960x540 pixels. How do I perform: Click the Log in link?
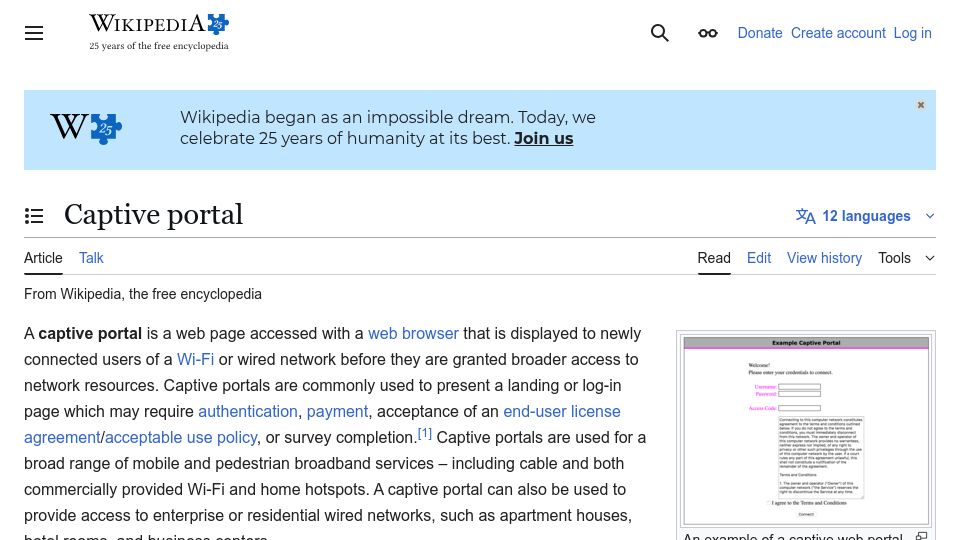912,33
